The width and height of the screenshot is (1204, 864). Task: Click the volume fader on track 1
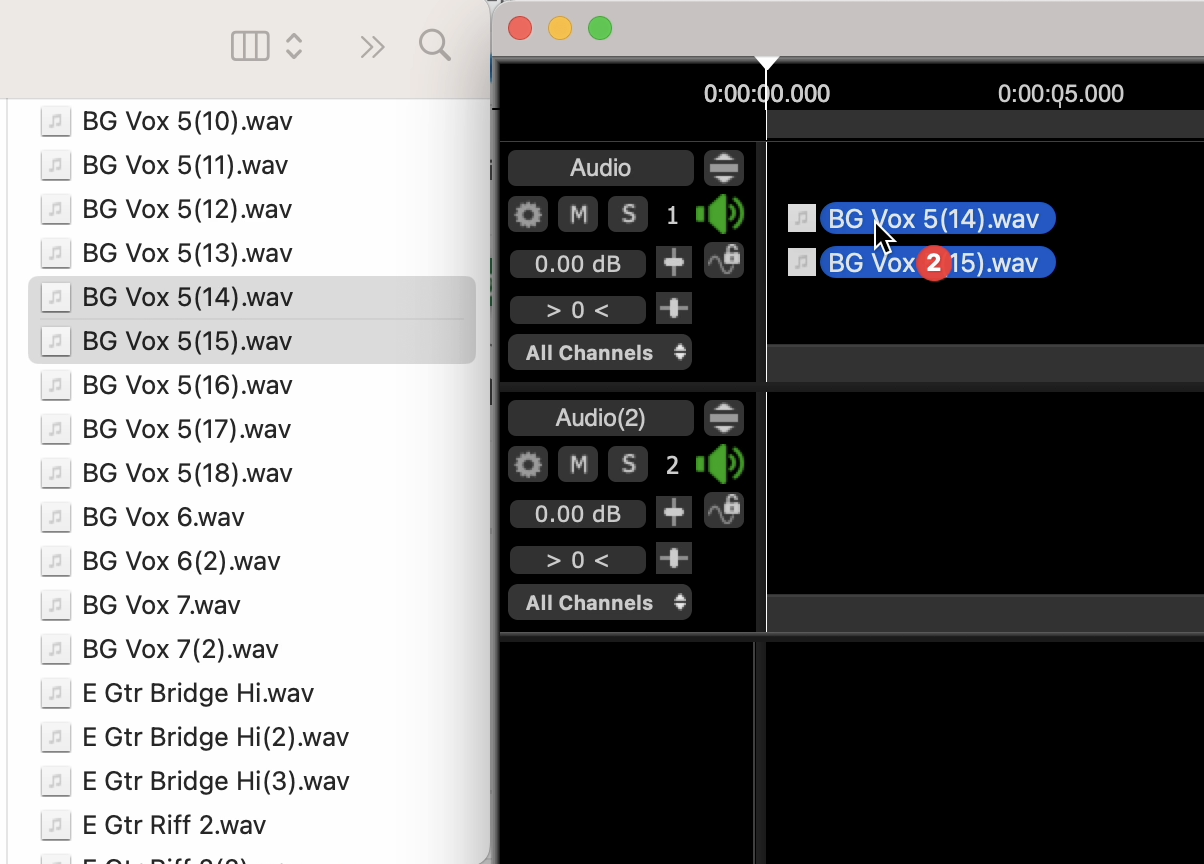[x=674, y=263]
